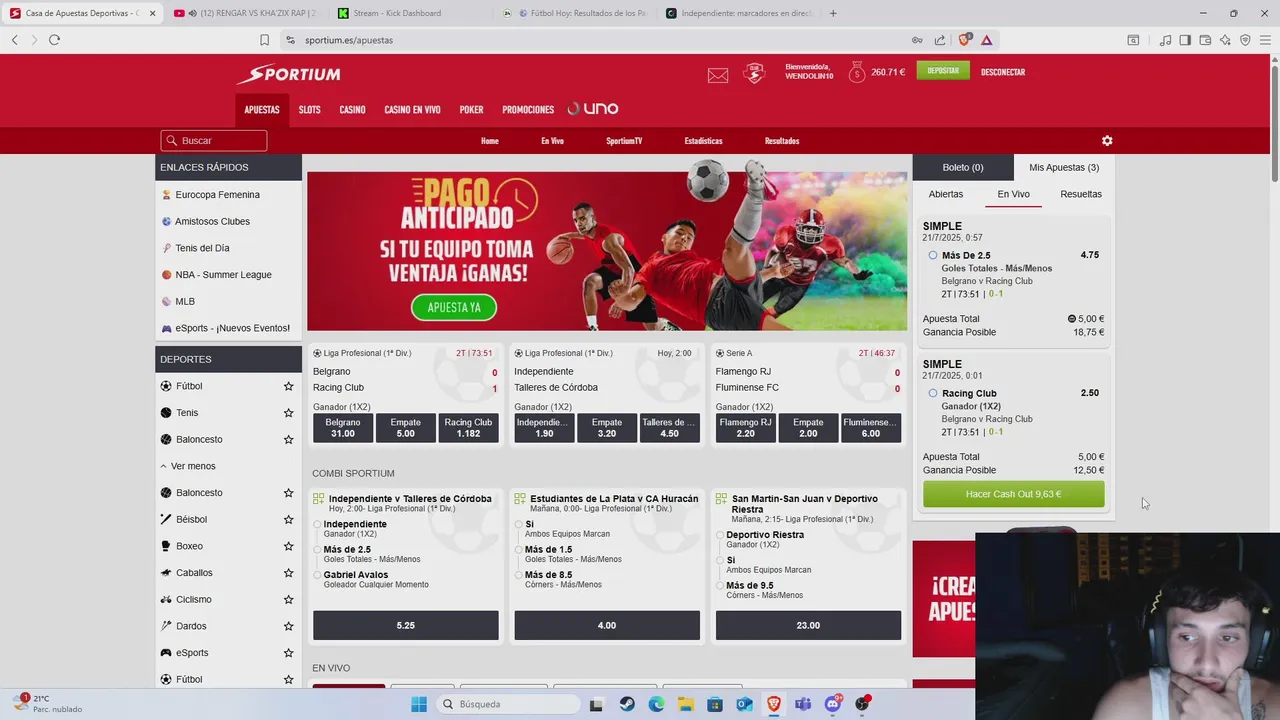Open the settings gear icon
Viewport: 1280px width, 720px height.
[x=1107, y=141]
